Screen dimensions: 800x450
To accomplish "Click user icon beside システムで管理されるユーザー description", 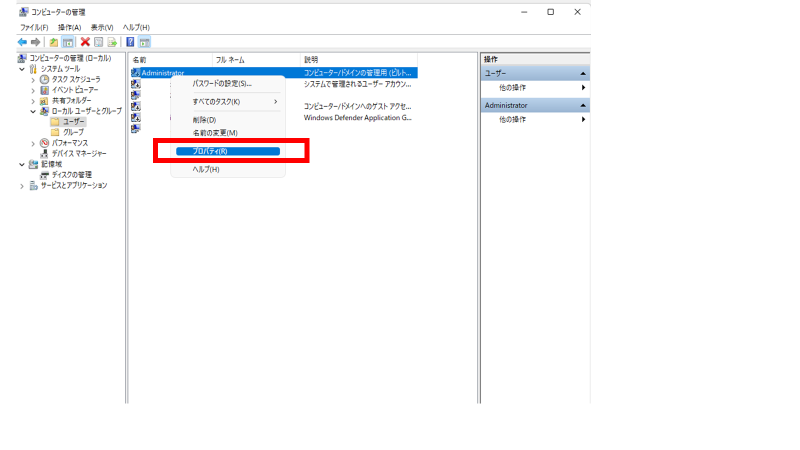I will (x=136, y=84).
